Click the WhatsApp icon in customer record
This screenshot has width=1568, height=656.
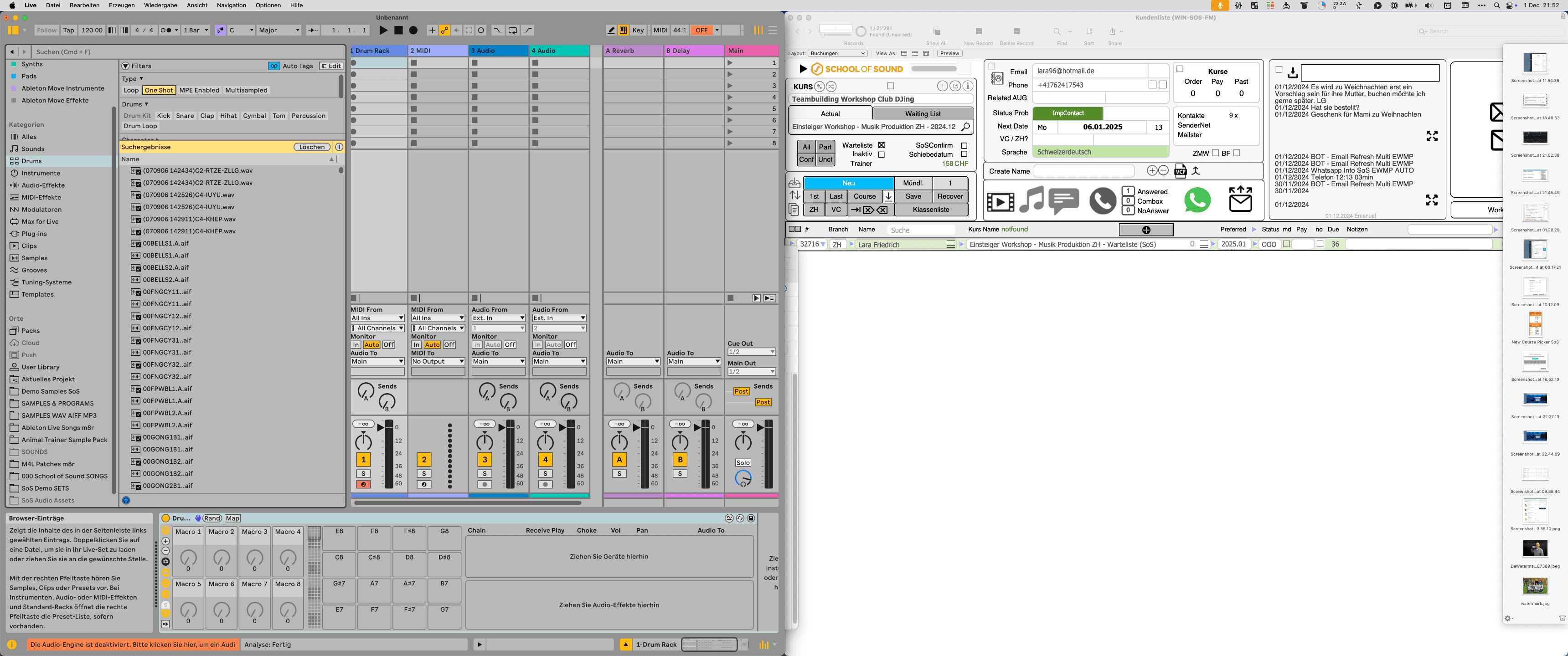pyautogui.click(x=1197, y=200)
